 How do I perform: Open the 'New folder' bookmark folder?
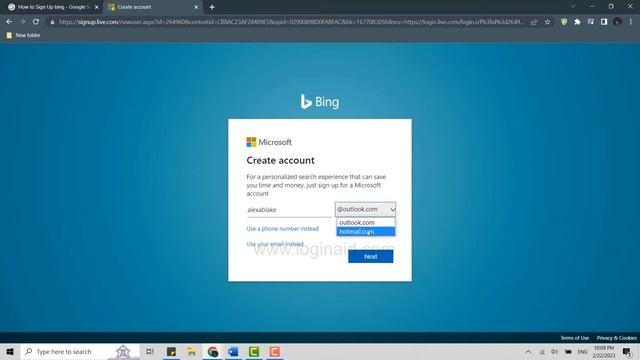point(23,36)
